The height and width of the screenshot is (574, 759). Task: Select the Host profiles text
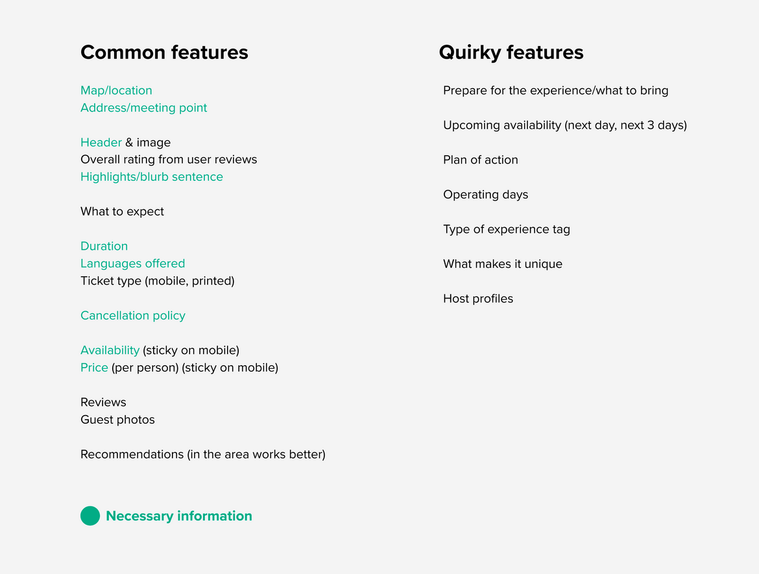tap(478, 299)
